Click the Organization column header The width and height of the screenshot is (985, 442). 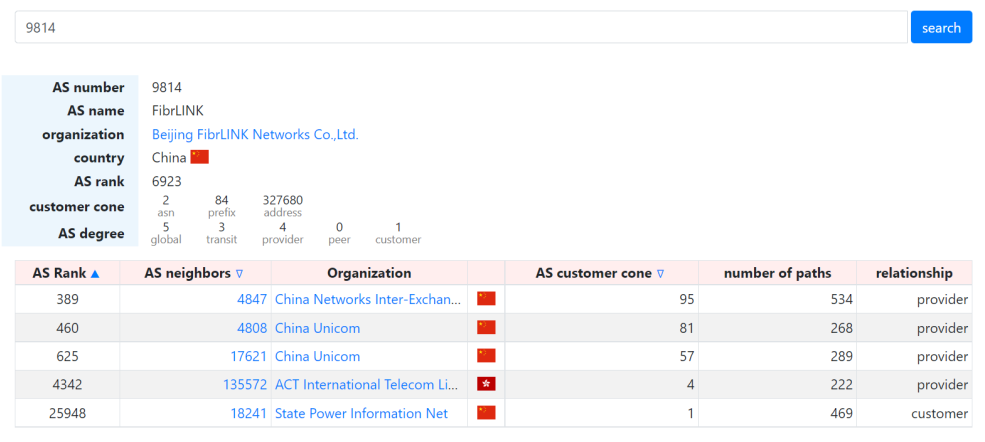click(369, 273)
